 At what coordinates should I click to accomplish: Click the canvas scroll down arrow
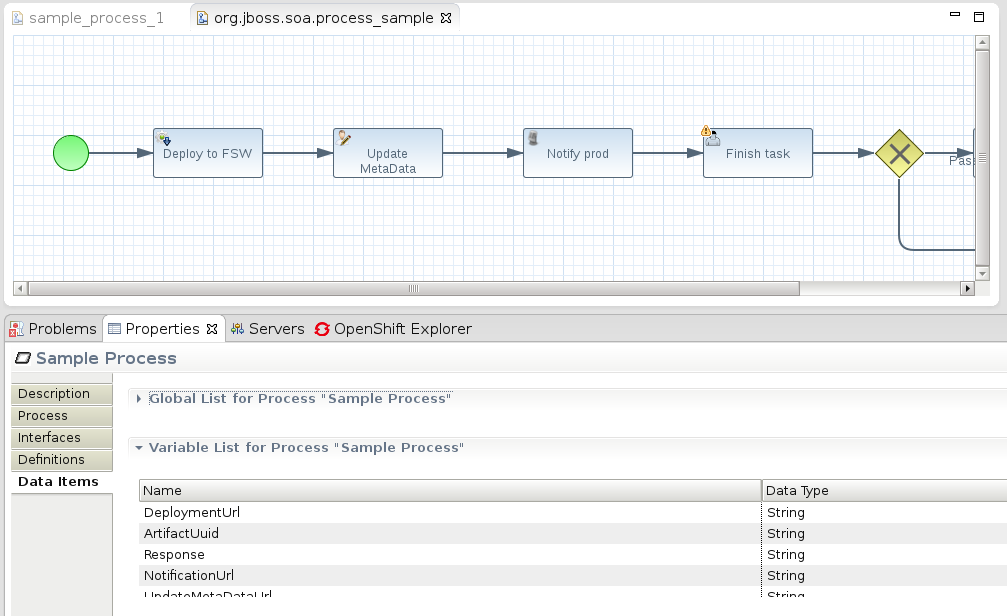click(982, 274)
